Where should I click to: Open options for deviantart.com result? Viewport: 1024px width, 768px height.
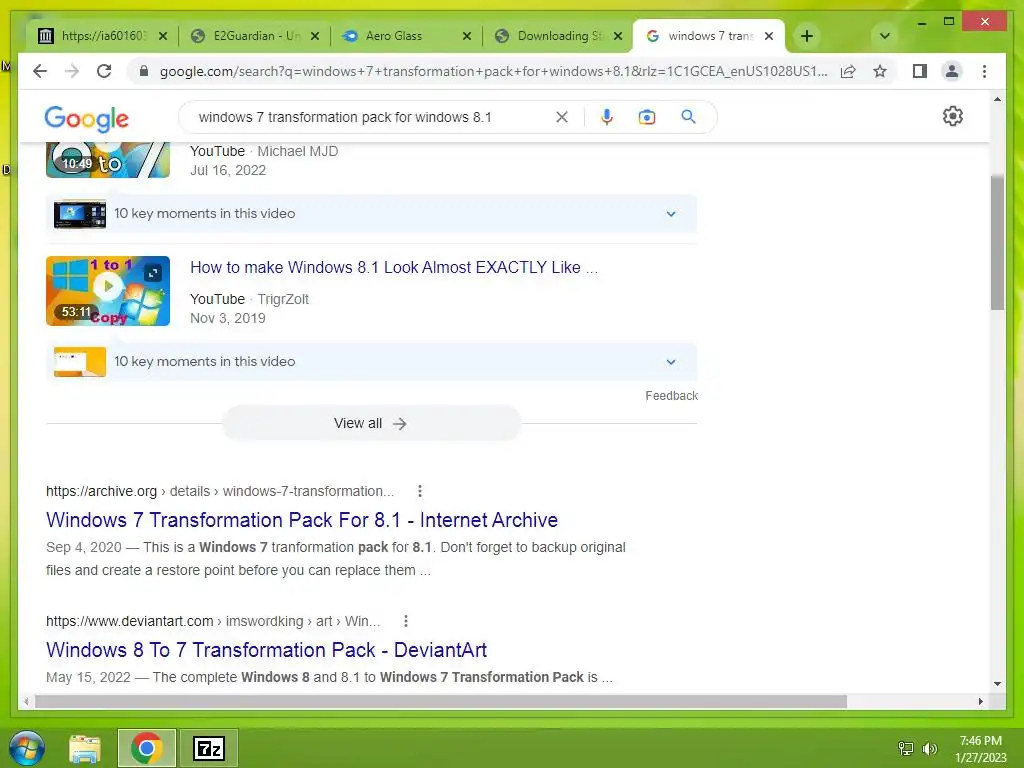tap(406, 621)
